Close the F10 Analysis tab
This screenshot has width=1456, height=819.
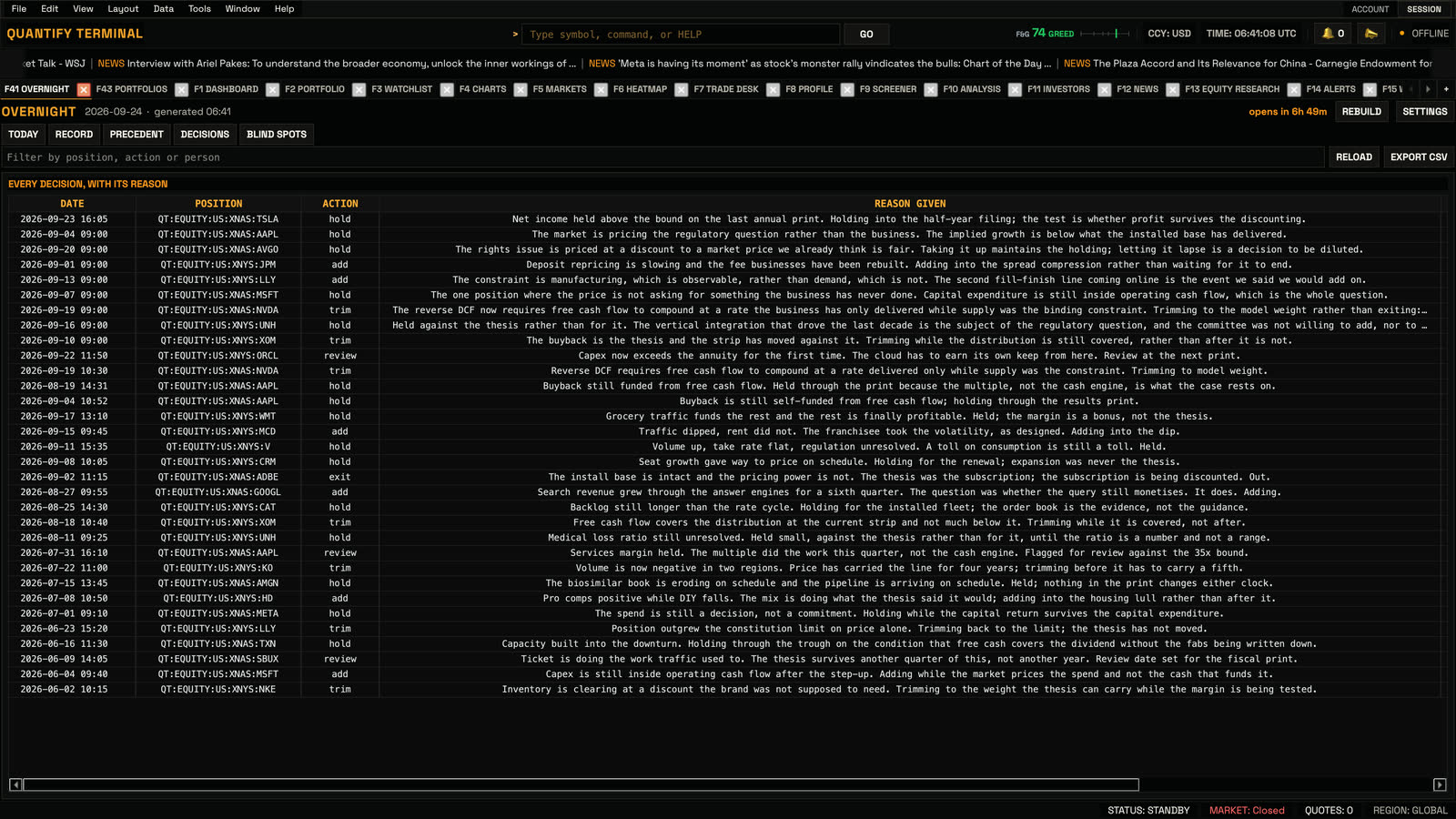tap(1015, 89)
